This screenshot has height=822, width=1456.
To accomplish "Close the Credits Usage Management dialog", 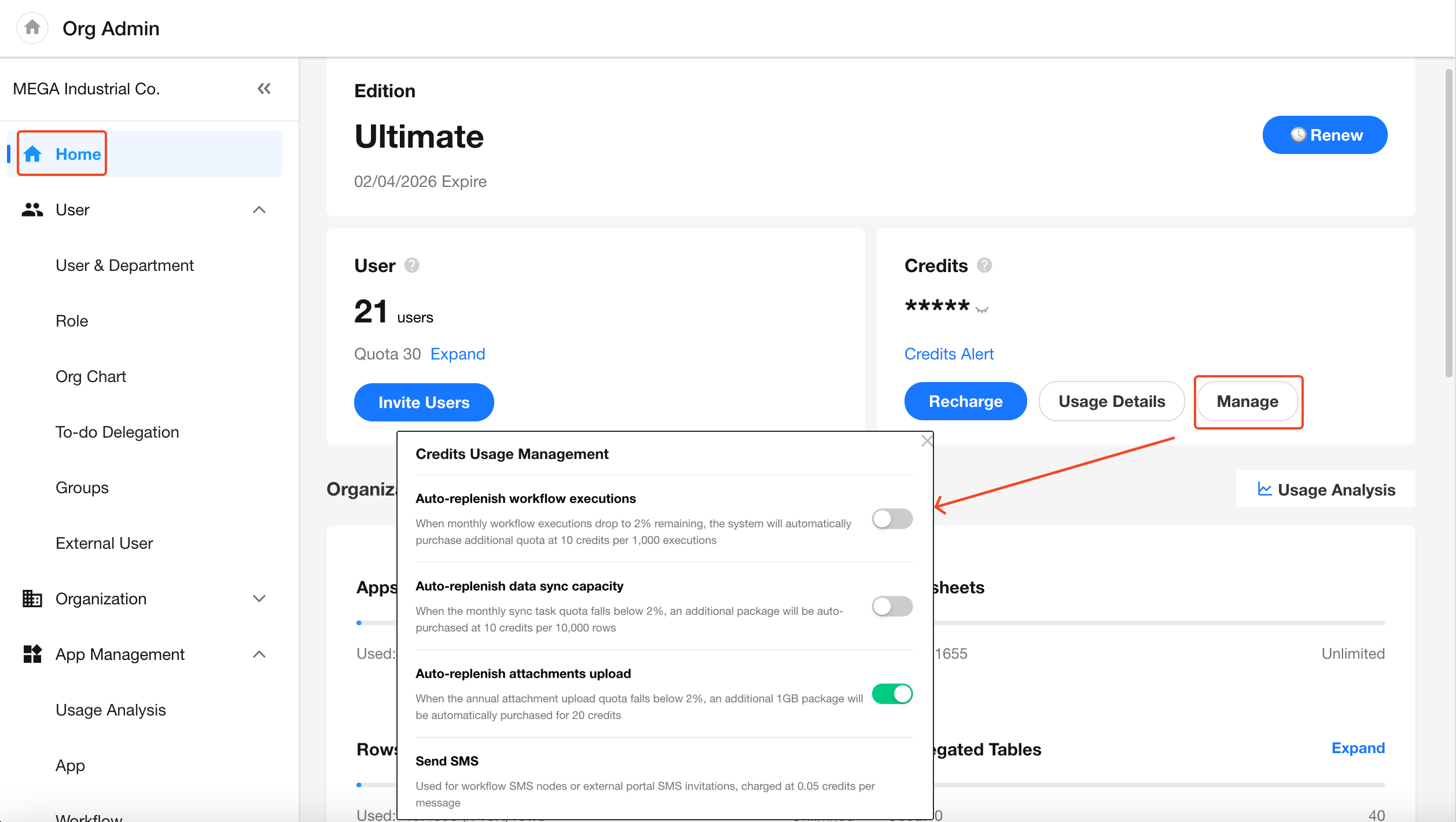I will coord(926,441).
